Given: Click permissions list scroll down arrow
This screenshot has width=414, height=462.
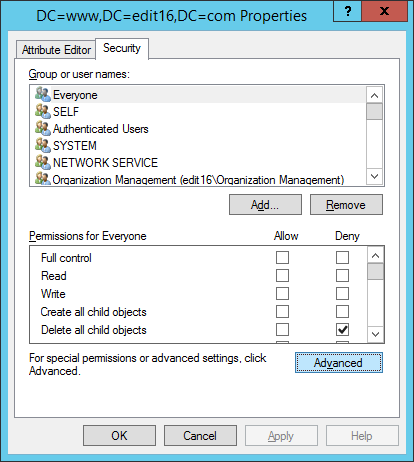Looking at the screenshot, I should (375, 334).
